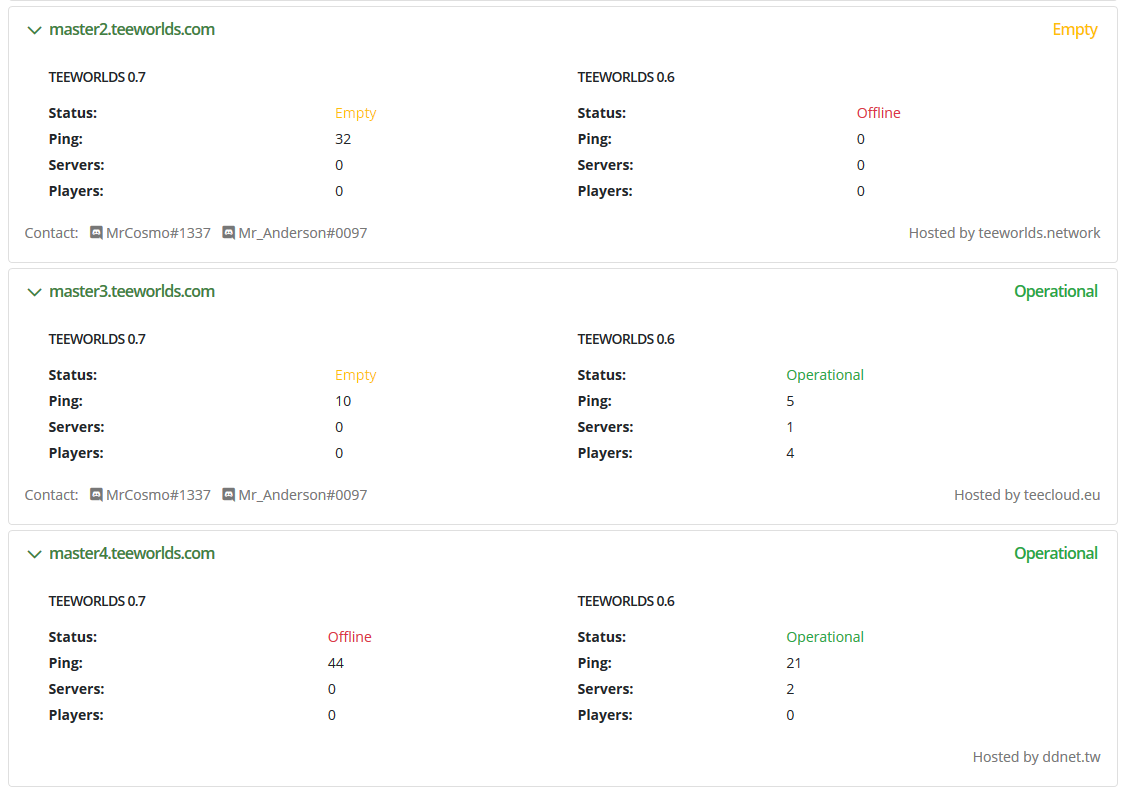Open master4.teeworlds.com header link
This screenshot has height=797, width=1139.
point(132,554)
